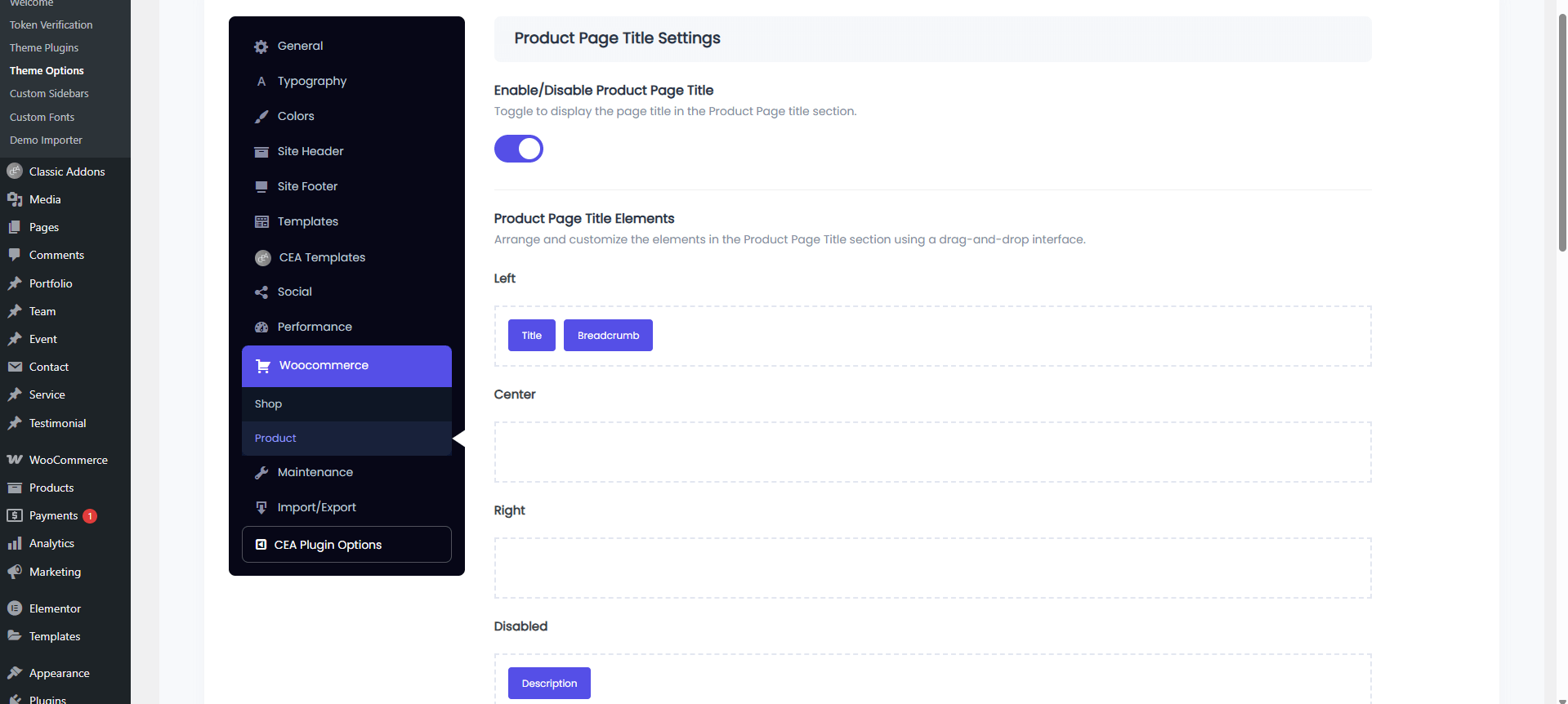Click the Colors paintbrush icon

261,117
